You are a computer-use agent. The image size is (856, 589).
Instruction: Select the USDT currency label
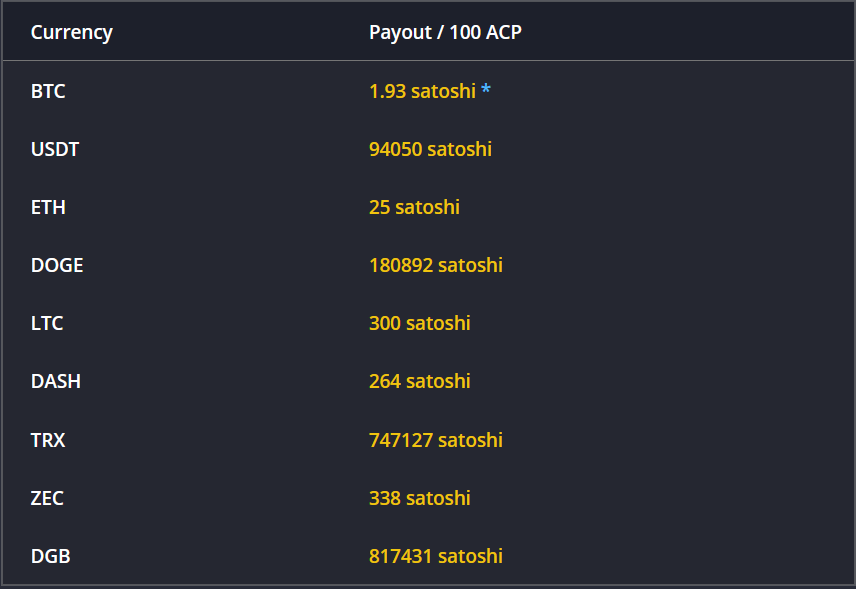[x=55, y=149]
